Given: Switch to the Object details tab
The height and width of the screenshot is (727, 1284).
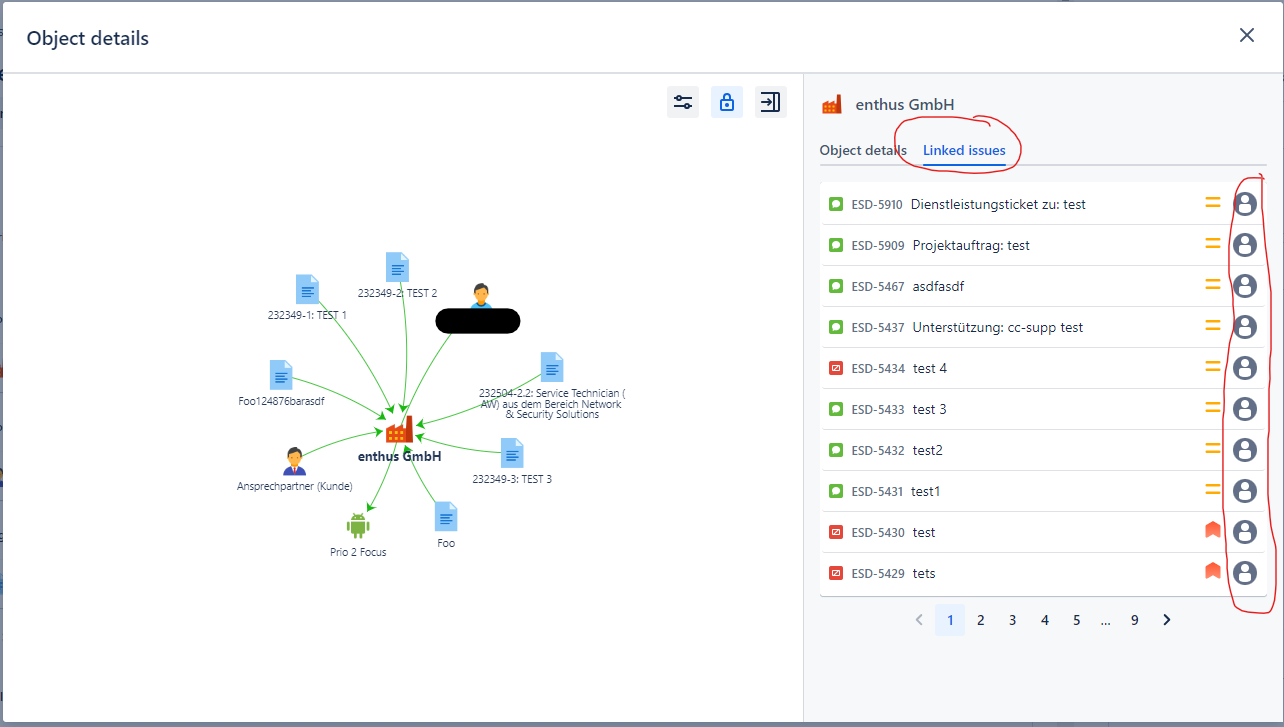Looking at the screenshot, I should pos(863,150).
